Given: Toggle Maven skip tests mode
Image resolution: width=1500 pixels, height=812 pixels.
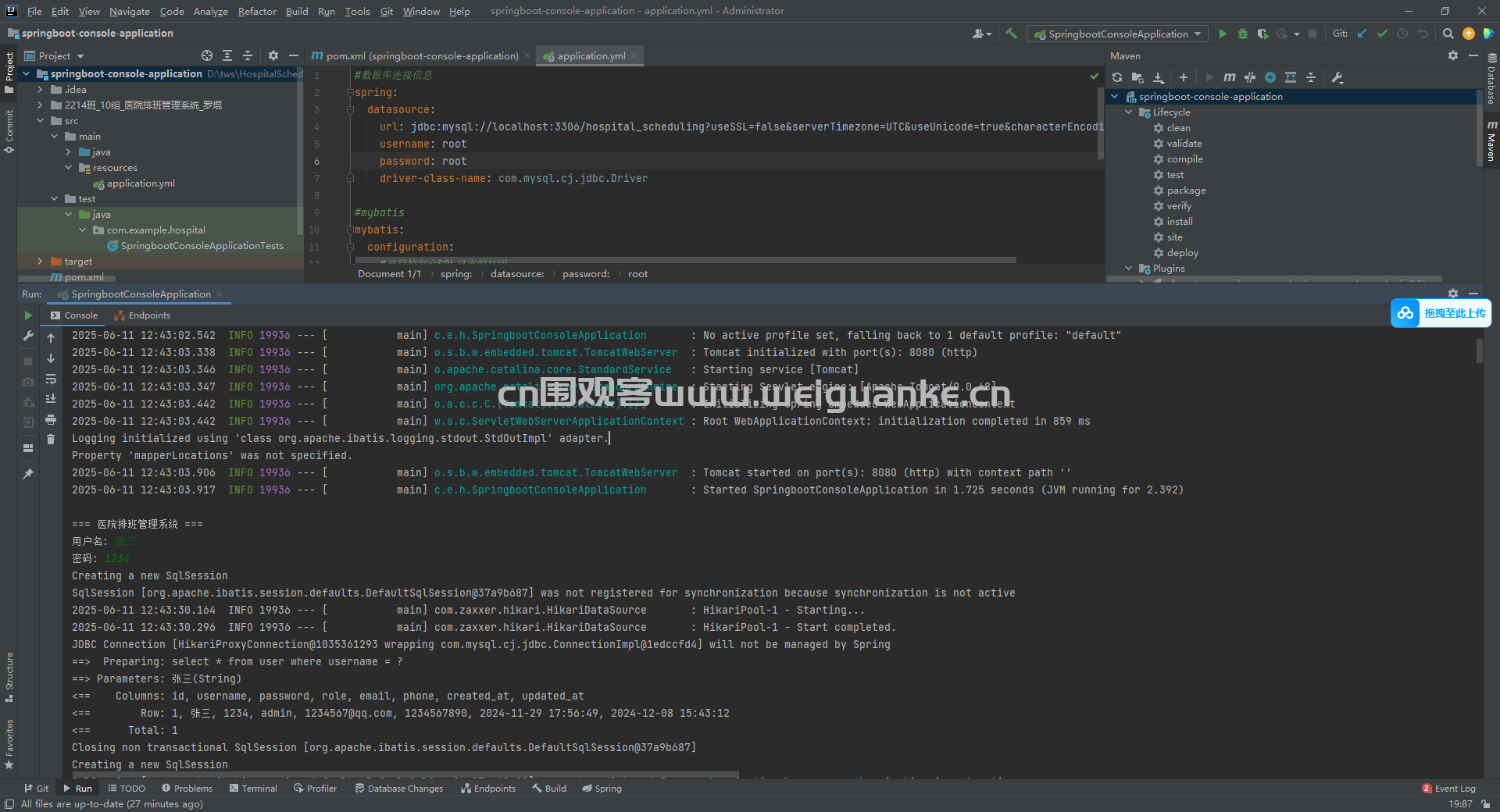Looking at the screenshot, I should pos(1270,77).
